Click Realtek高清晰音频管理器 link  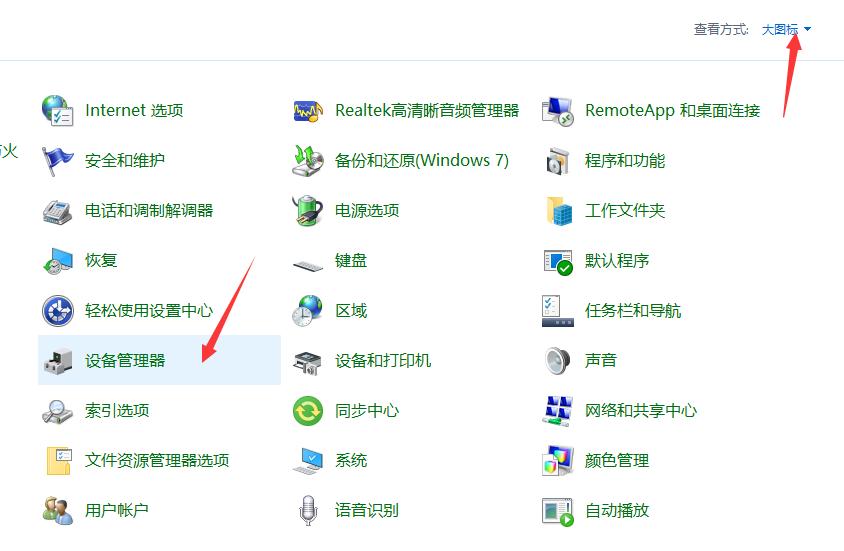tap(427, 110)
